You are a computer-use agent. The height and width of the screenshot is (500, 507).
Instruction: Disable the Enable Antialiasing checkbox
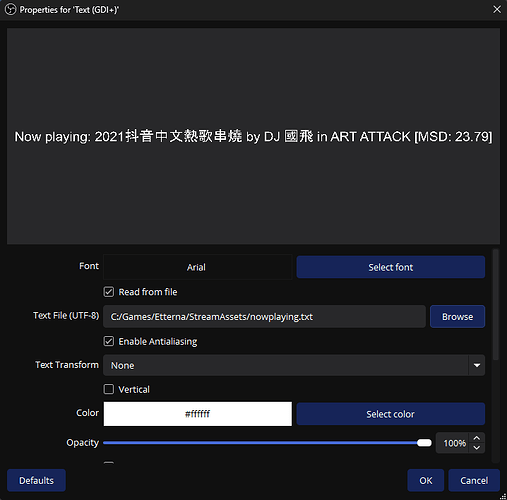pos(109,341)
